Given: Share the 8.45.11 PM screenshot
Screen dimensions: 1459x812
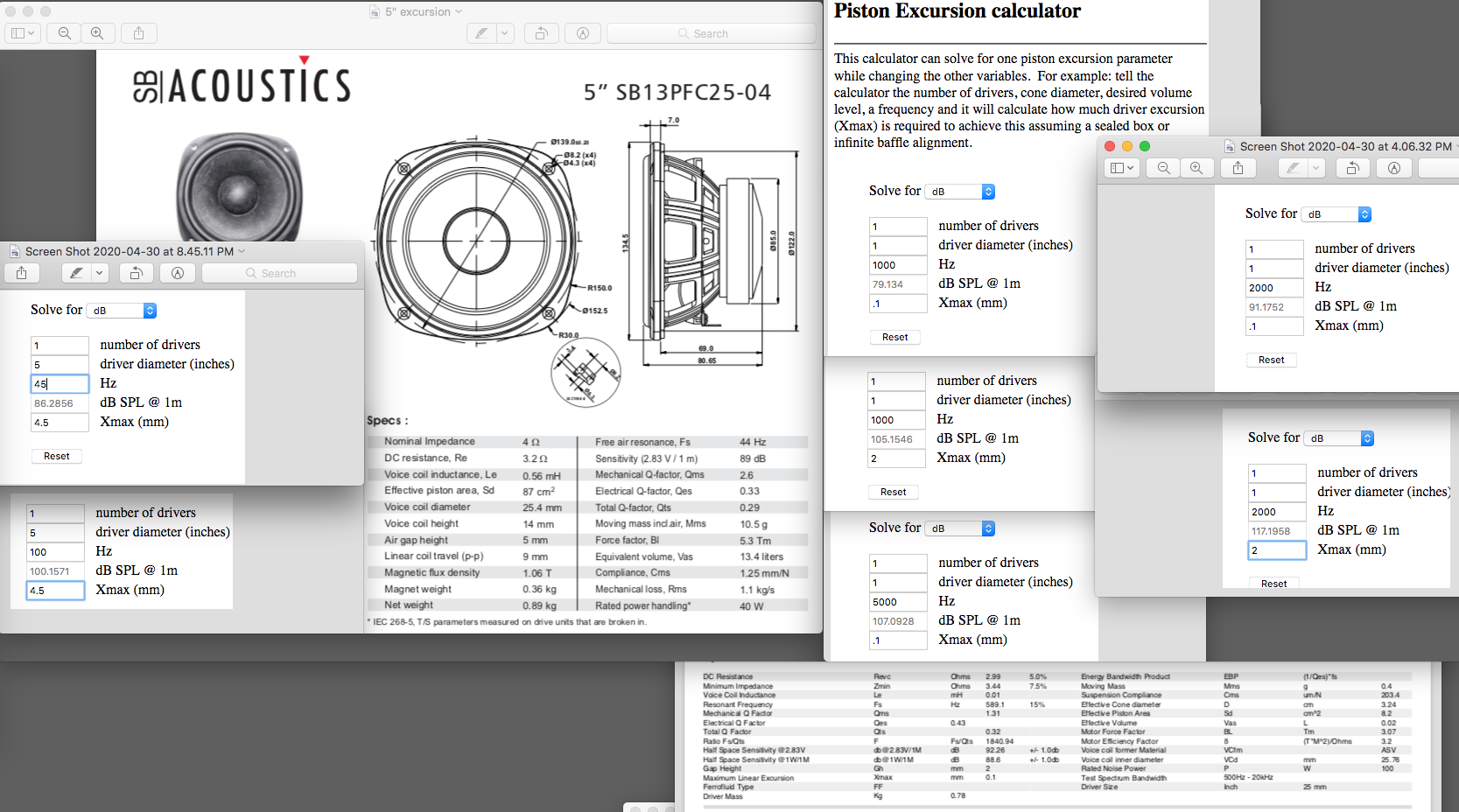Looking at the screenshot, I should [22, 273].
